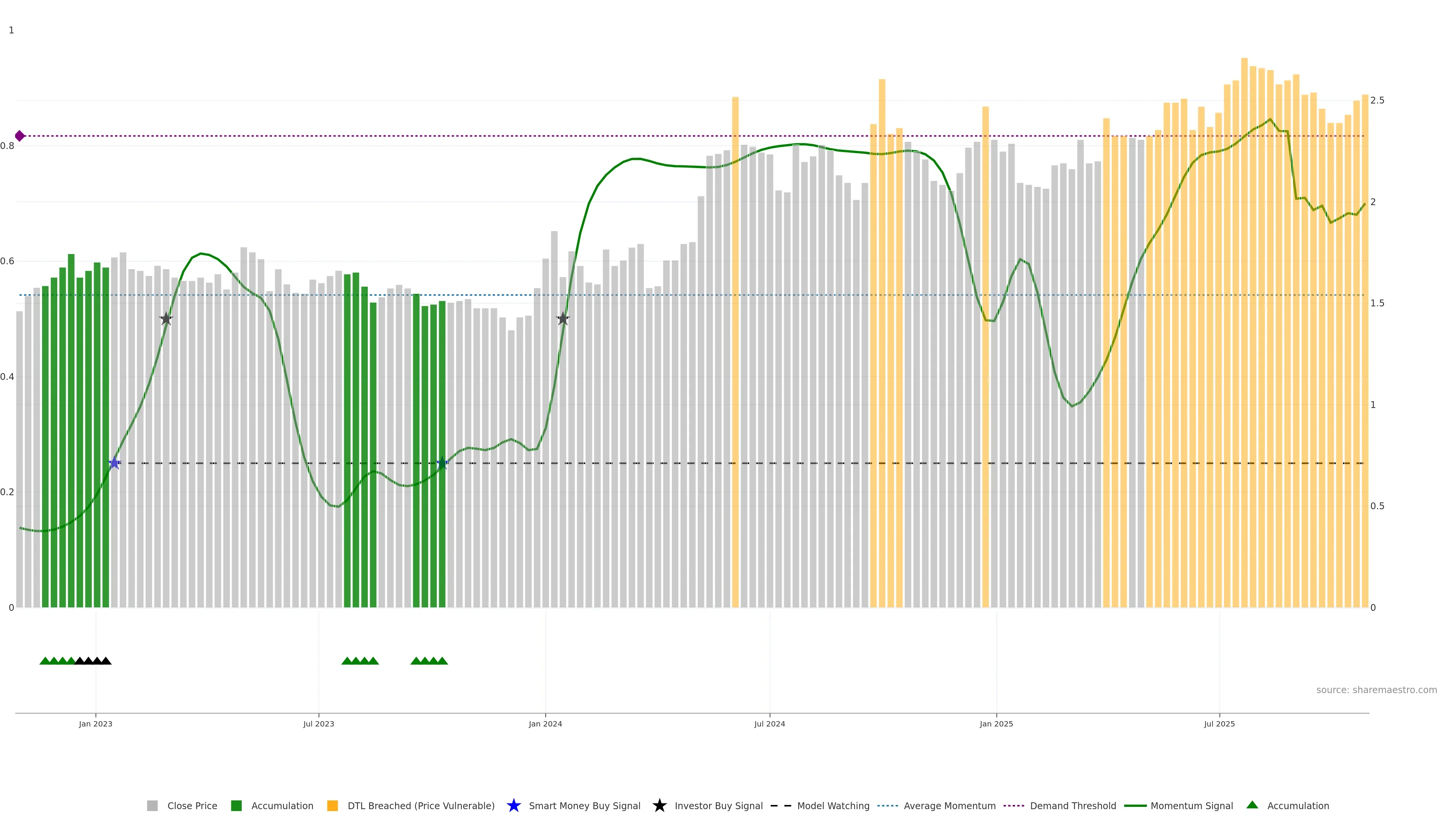Click the purple diamond Demand Threshold marker
Image resolution: width=1456 pixels, height=819 pixels.
coord(20,136)
